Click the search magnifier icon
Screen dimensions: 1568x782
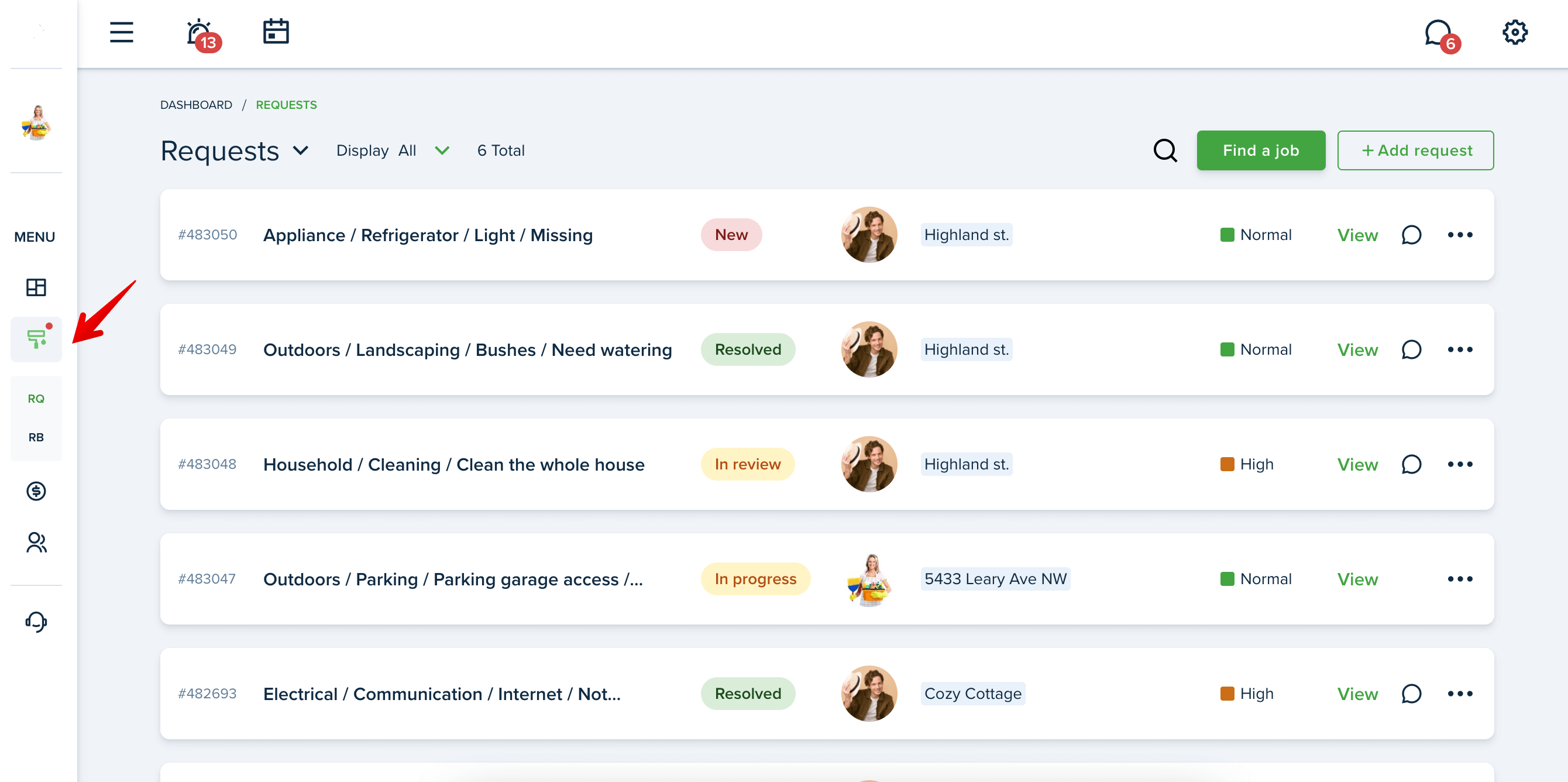click(1165, 150)
